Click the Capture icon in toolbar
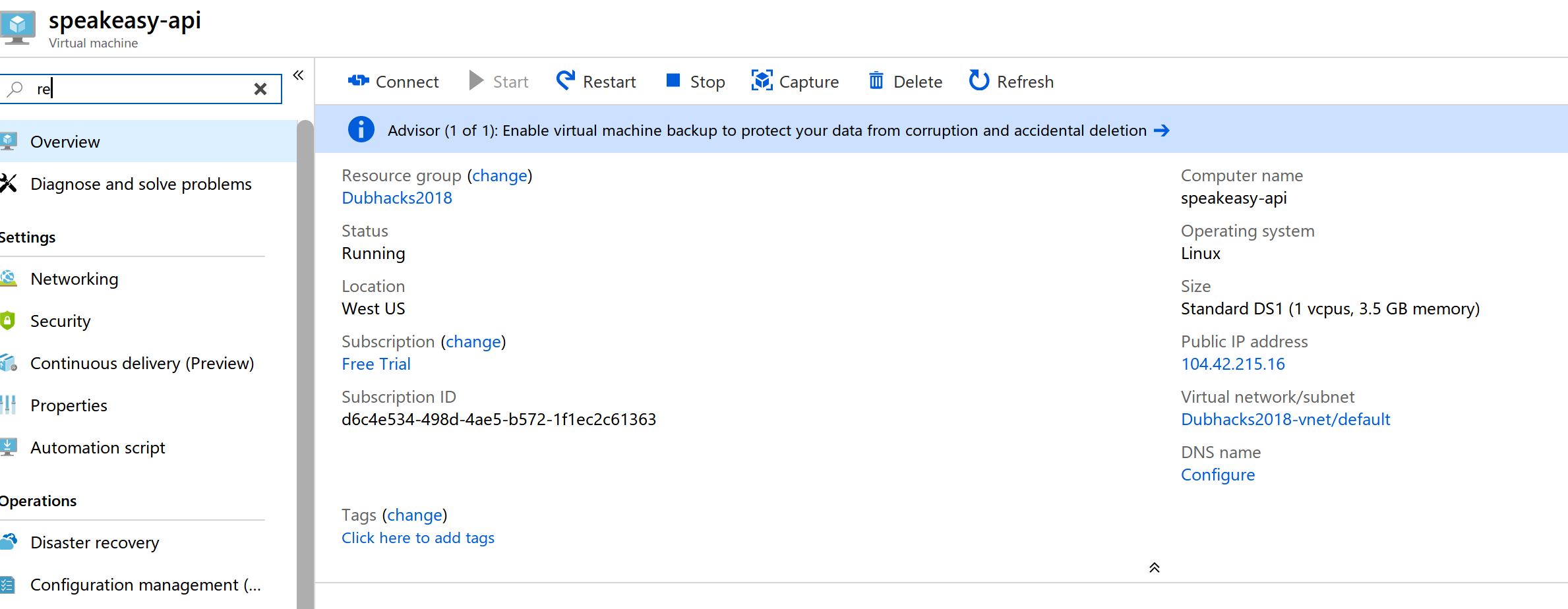1568x609 pixels. [762, 80]
